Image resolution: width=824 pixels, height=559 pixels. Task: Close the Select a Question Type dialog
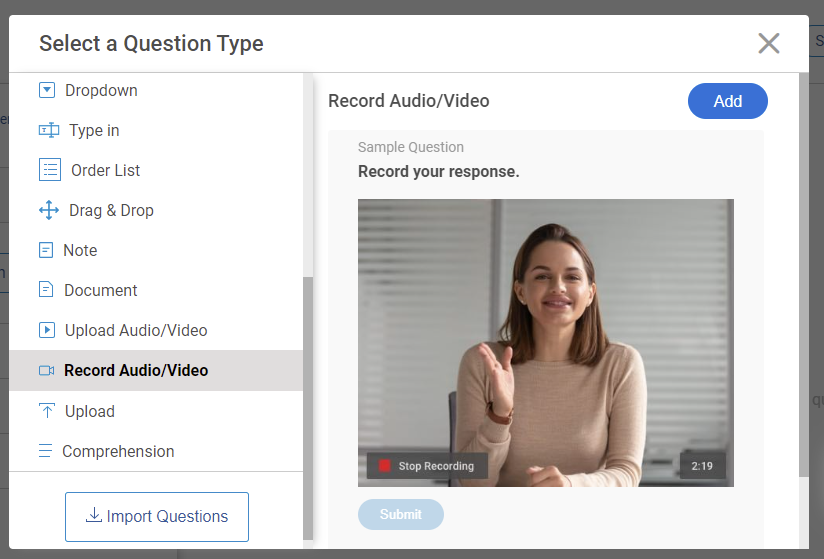click(768, 43)
